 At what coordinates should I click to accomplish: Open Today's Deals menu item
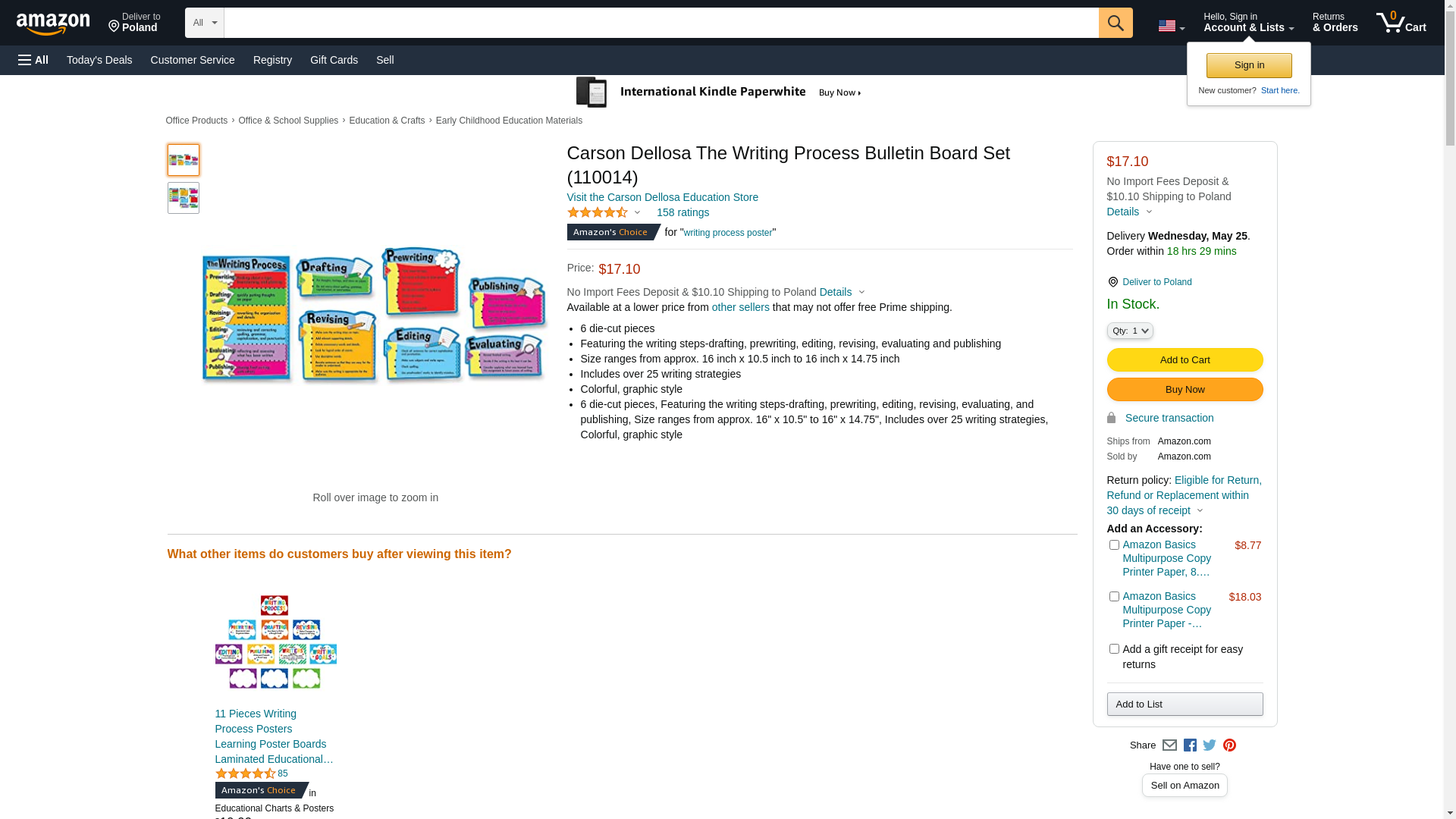pos(99,60)
